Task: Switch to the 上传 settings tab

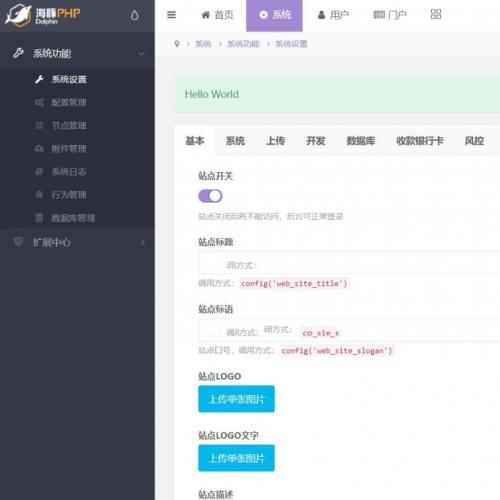Action: tap(275, 141)
